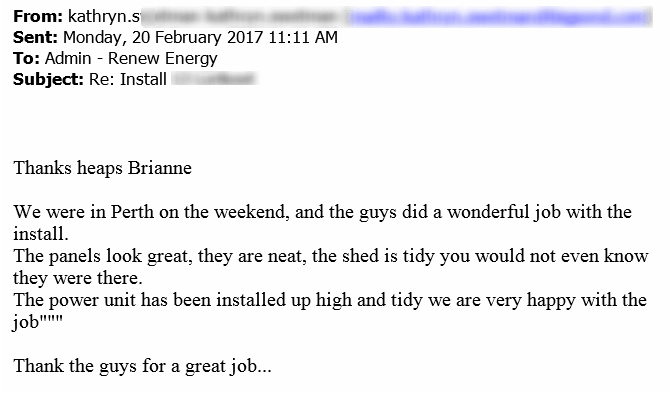
Task: Click the greeting line "Thanks heaps"
Action: [x=68, y=168]
